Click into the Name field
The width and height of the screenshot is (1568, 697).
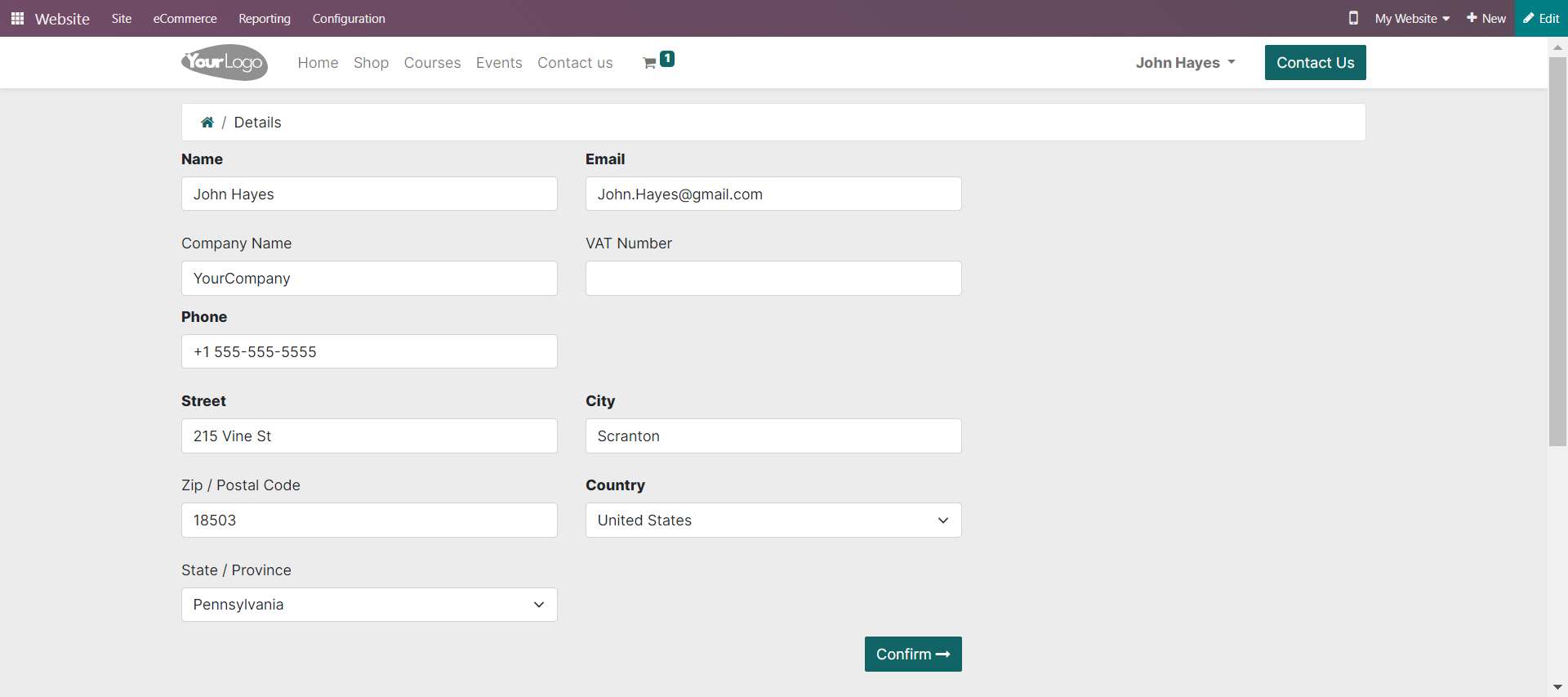[369, 194]
